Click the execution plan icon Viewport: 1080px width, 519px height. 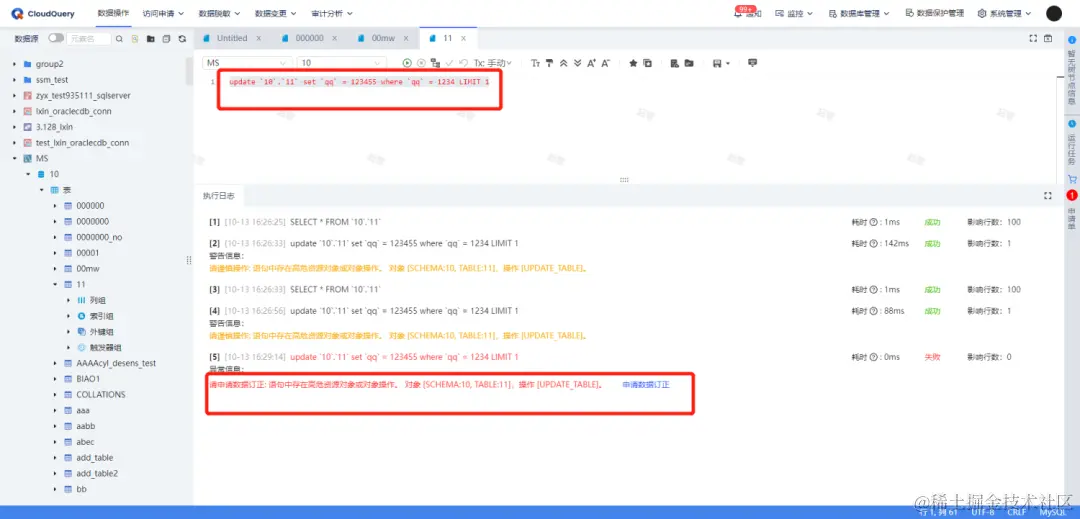(435, 63)
